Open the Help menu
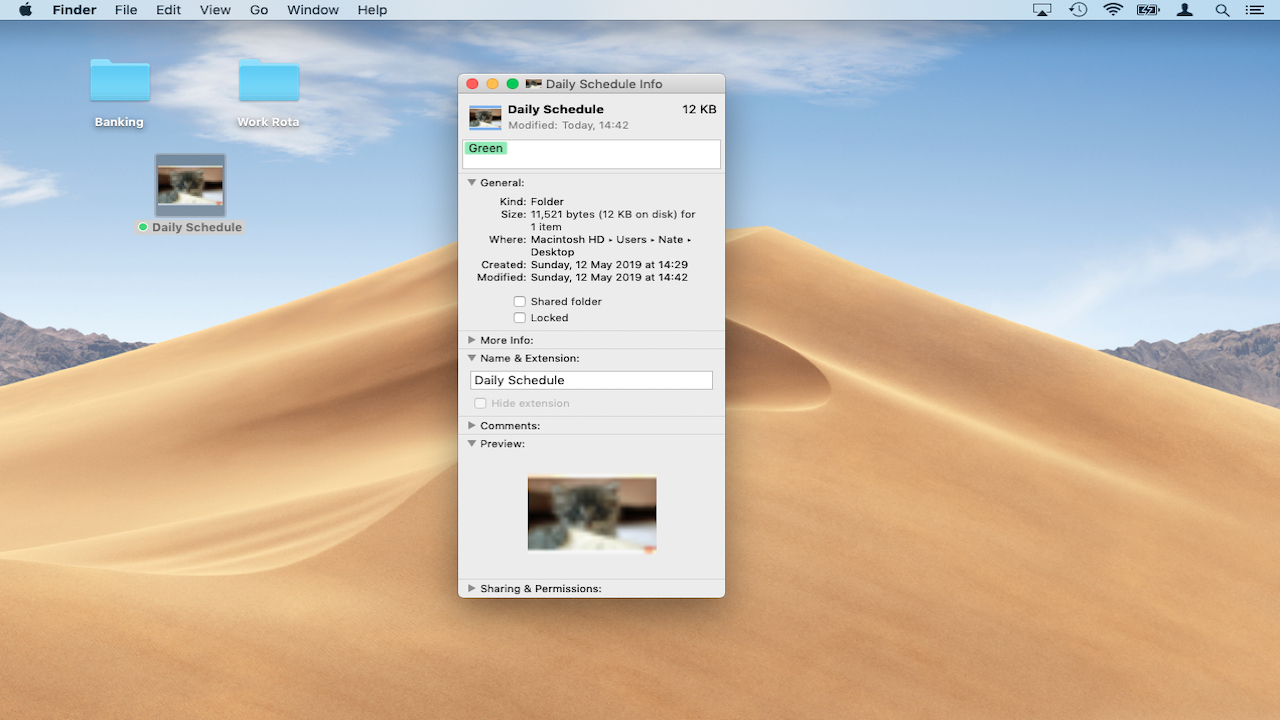This screenshot has width=1280, height=720. (x=372, y=10)
